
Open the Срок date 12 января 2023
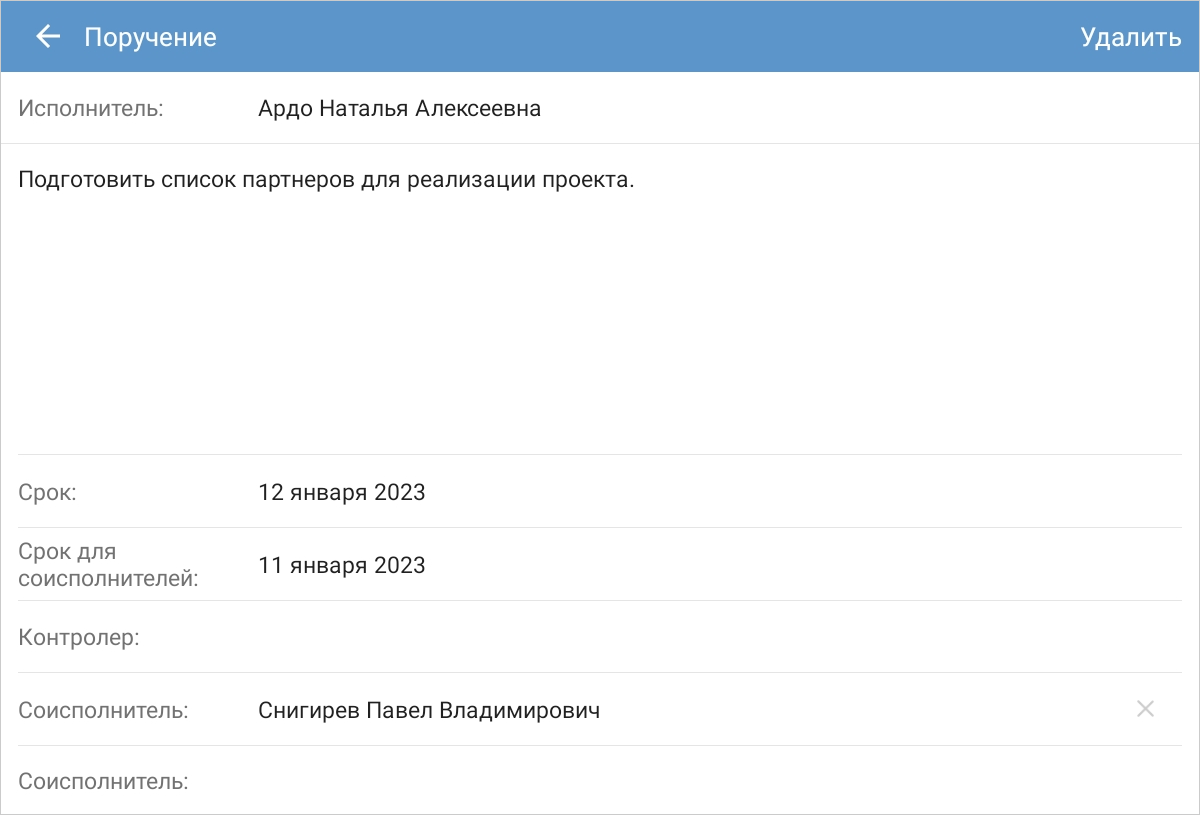pos(341,492)
